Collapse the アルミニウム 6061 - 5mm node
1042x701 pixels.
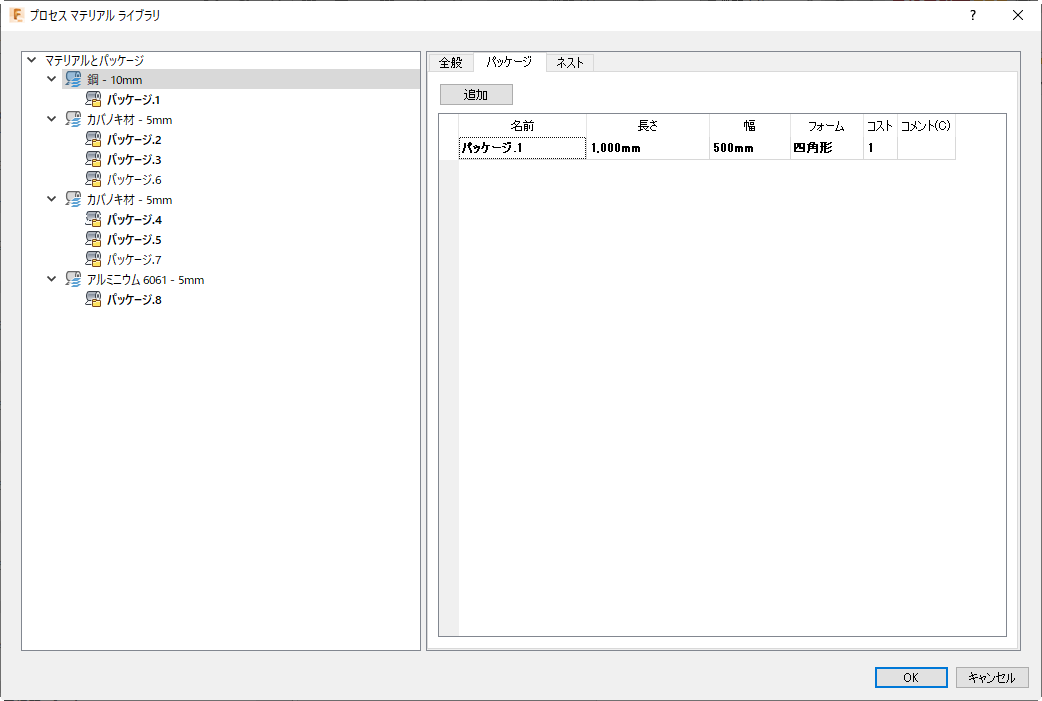[51, 279]
